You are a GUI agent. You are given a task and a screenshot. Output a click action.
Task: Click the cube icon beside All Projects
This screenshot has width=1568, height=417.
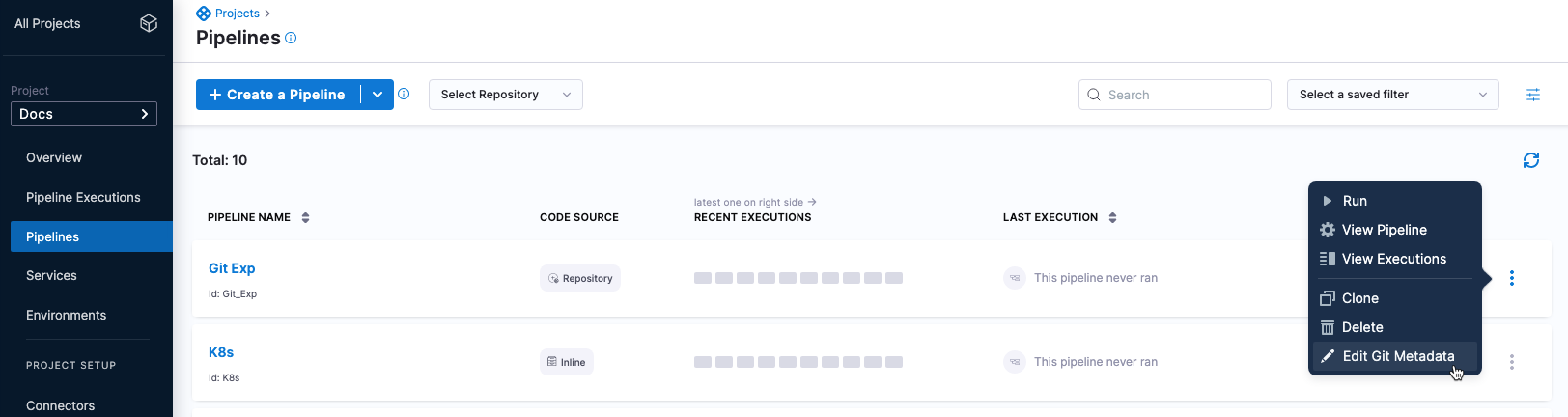click(x=149, y=23)
